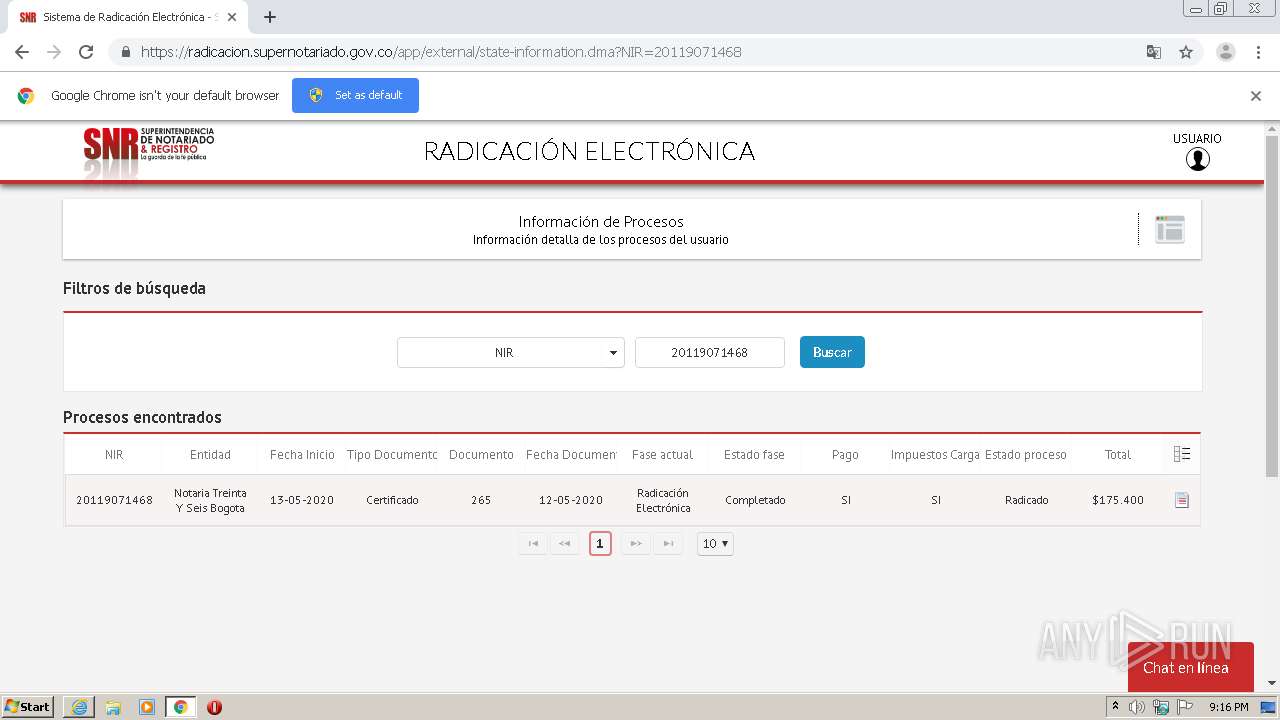Click the browser address bar URL
The height and width of the screenshot is (720, 1280).
click(x=441, y=52)
